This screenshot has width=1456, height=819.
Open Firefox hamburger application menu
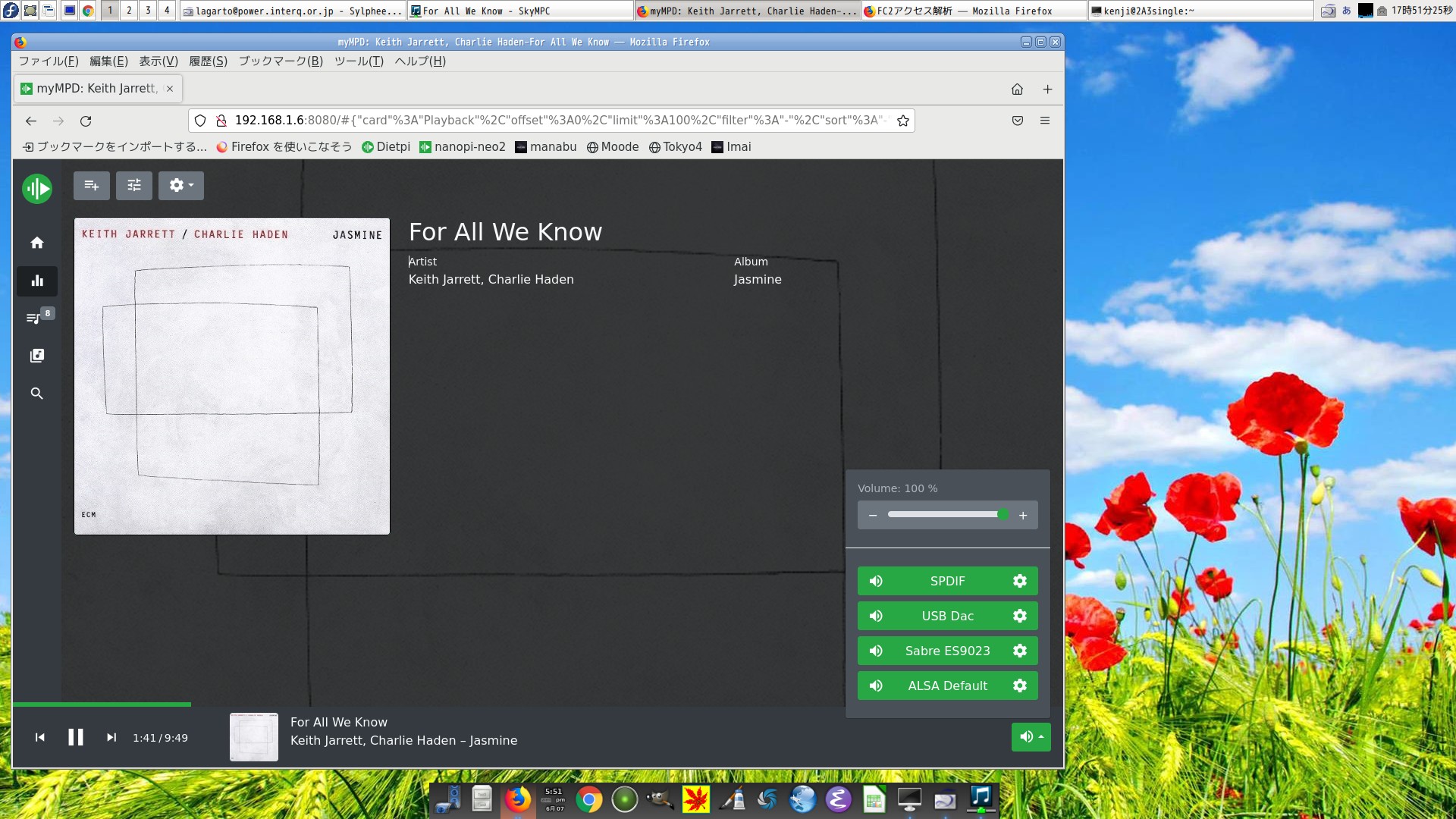(x=1044, y=121)
